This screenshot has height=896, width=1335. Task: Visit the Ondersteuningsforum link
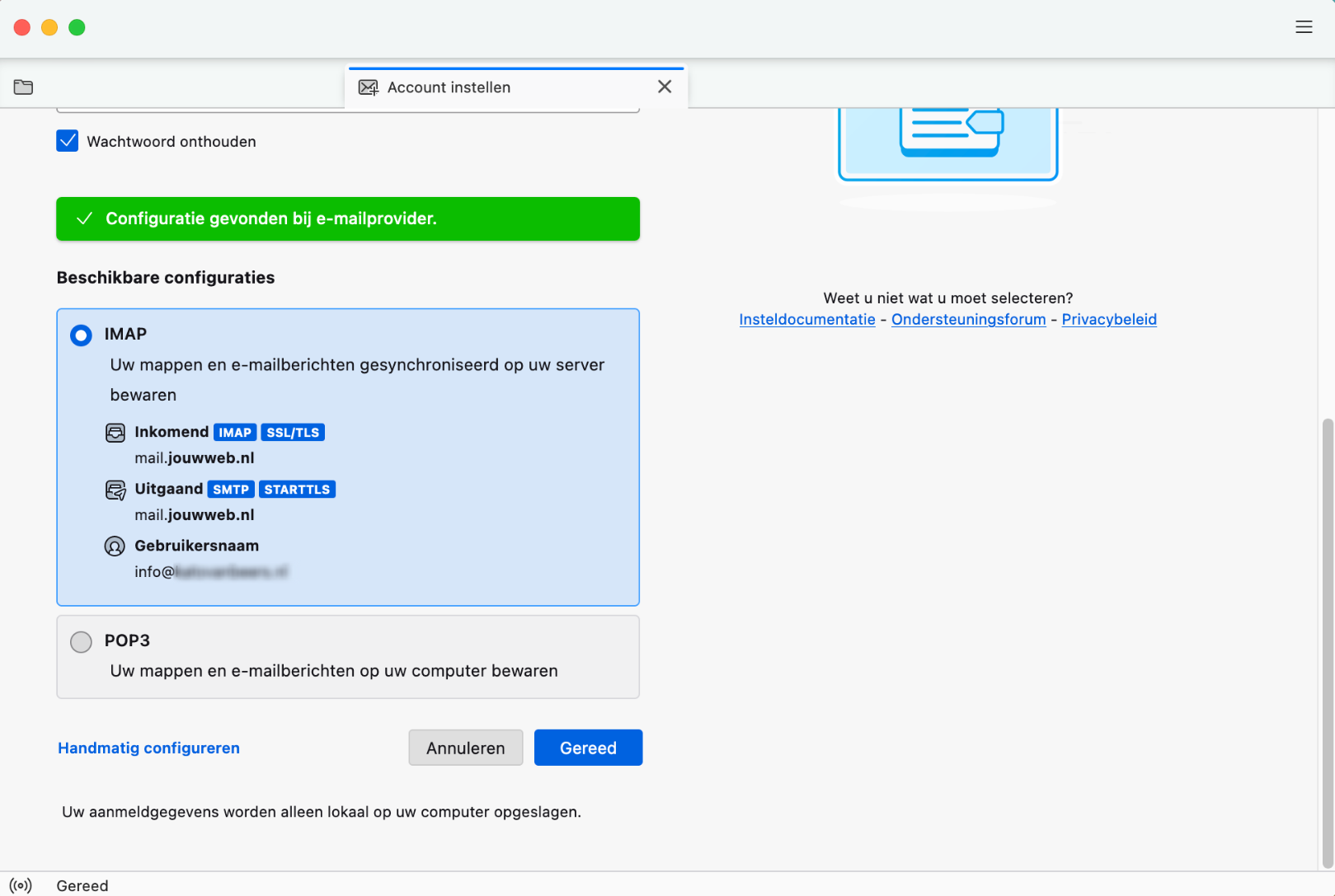968,320
